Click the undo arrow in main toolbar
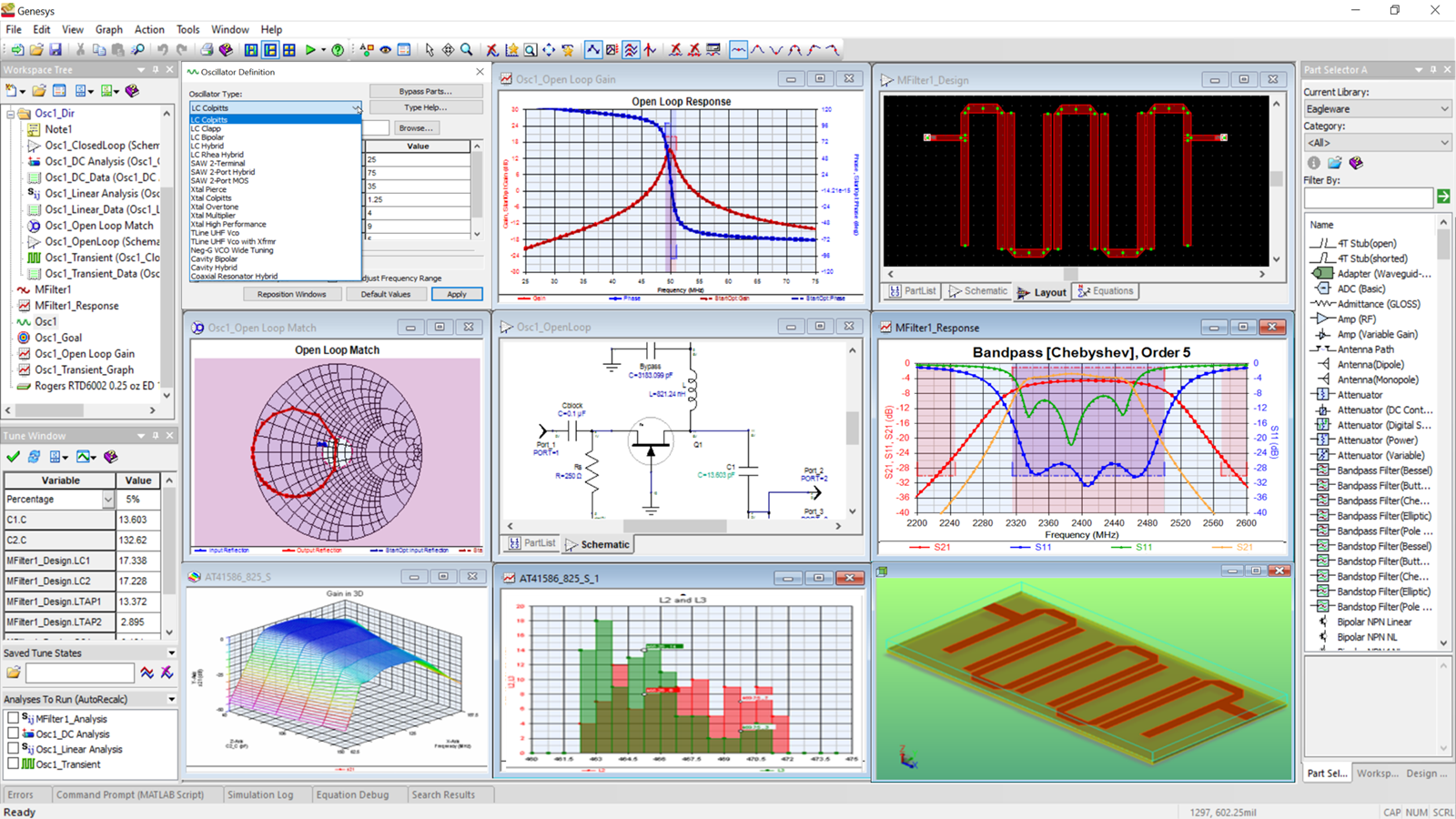The image size is (1456, 819). coord(162,50)
